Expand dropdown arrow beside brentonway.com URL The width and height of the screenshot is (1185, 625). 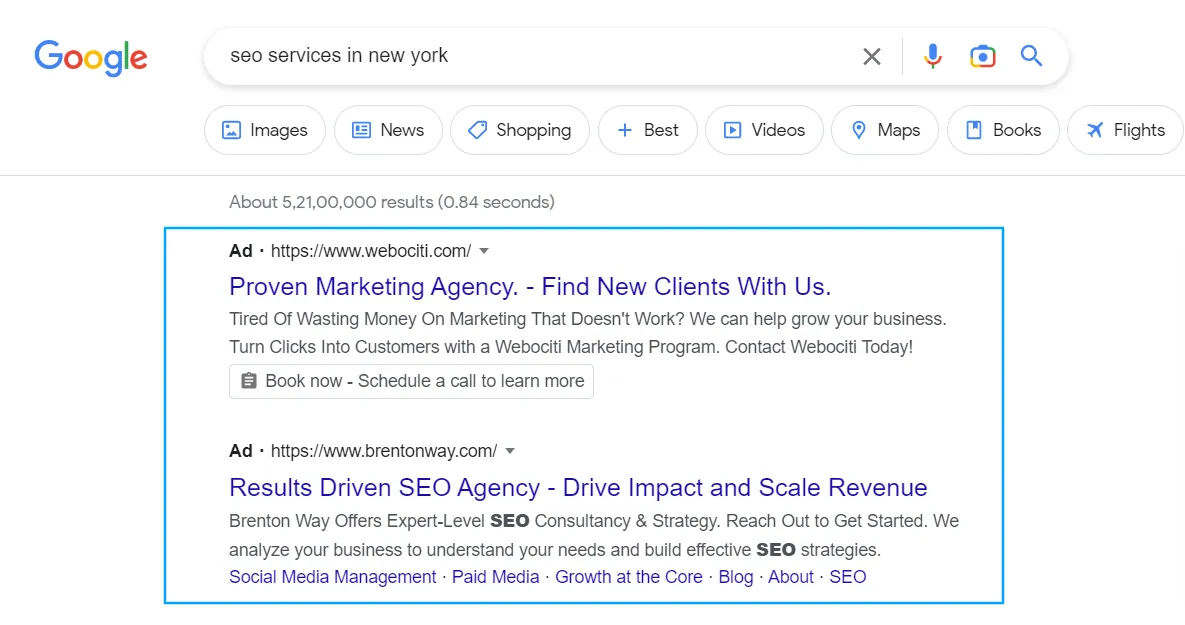pos(510,451)
